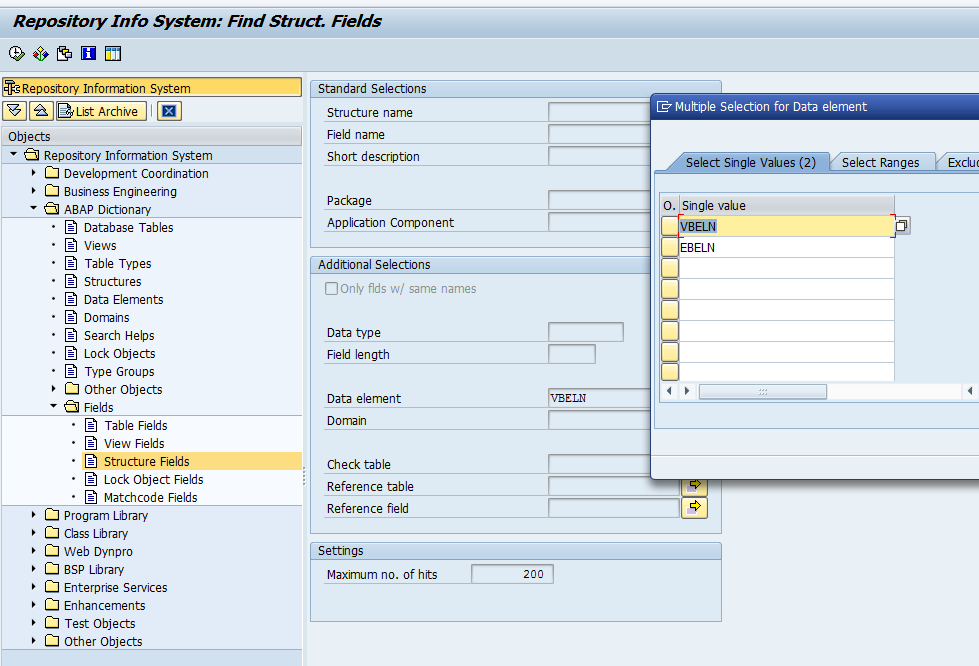Select Table Types tree item
Viewport: 979px width, 666px height.
(x=117, y=263)
